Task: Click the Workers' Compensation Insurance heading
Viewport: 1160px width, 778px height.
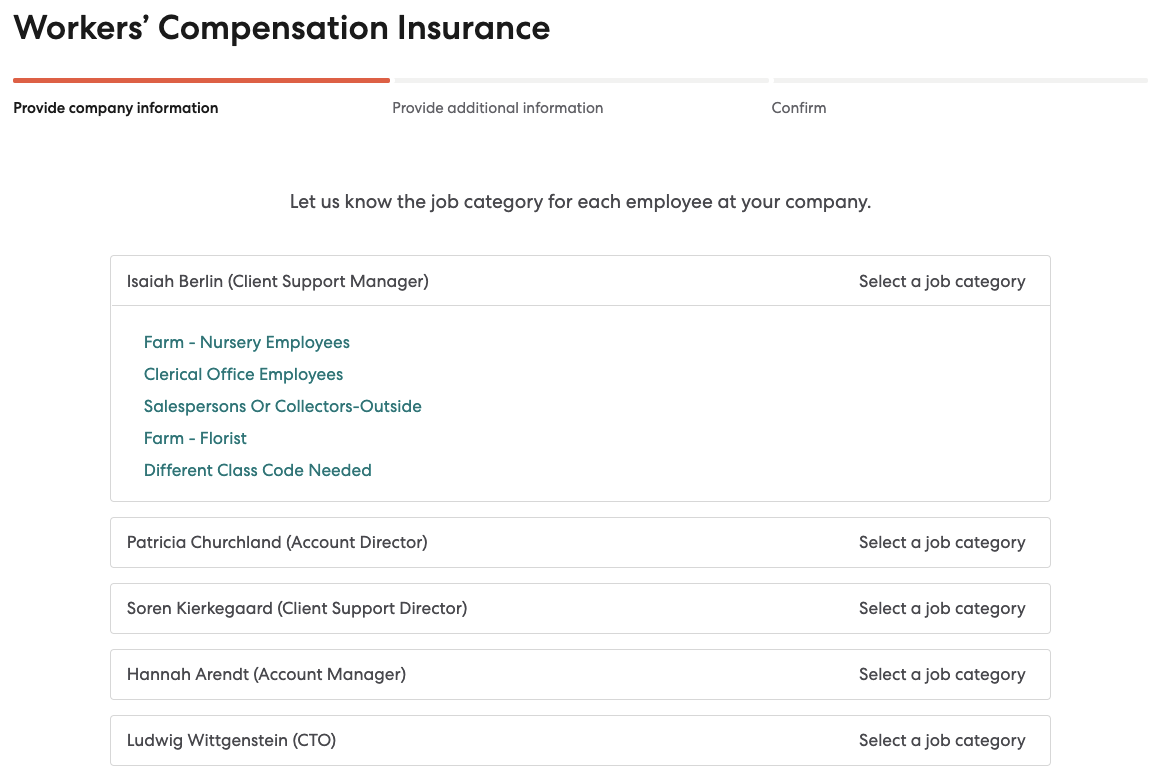Action: [x=282, y=28]
